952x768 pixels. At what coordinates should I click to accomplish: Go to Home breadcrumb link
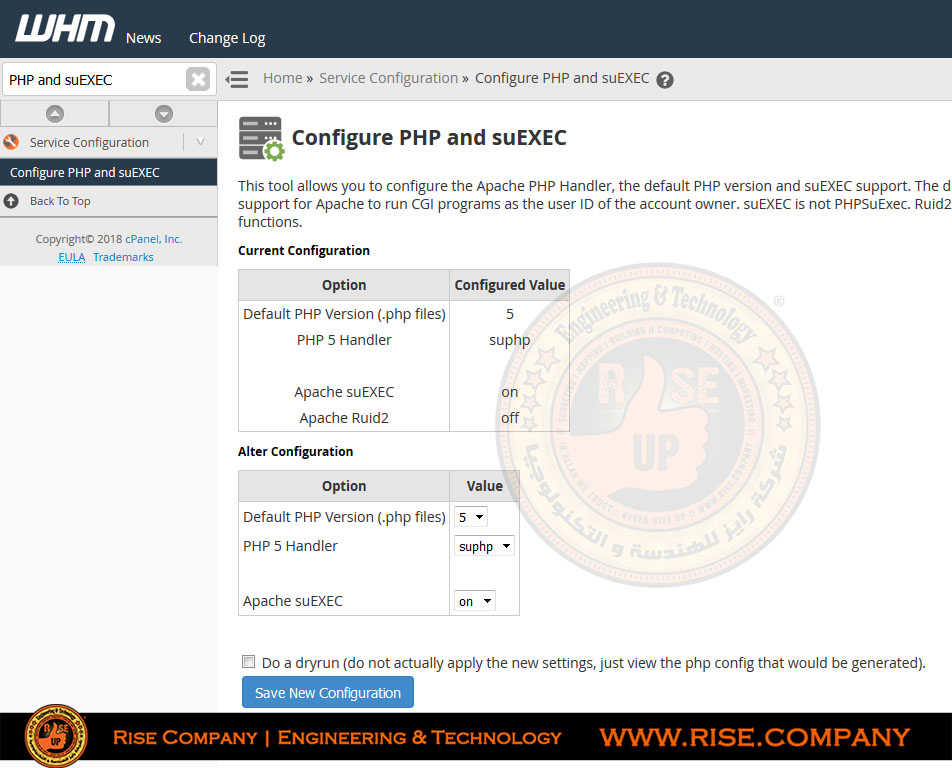click(282, 78)
